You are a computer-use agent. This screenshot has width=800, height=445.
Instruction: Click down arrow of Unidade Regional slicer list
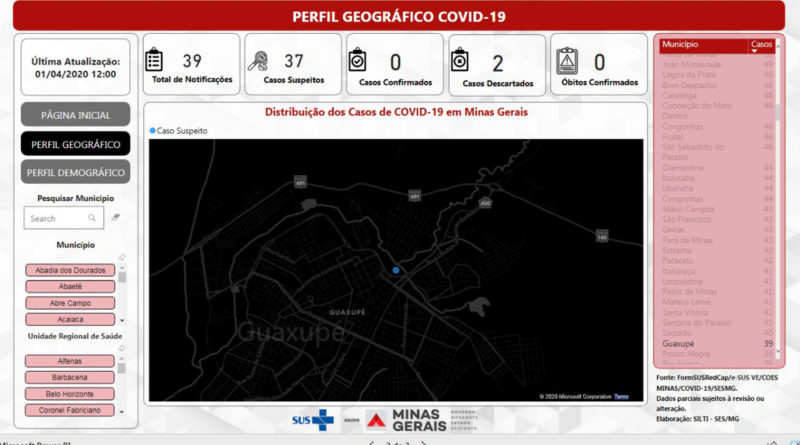(x=122, y=411)
